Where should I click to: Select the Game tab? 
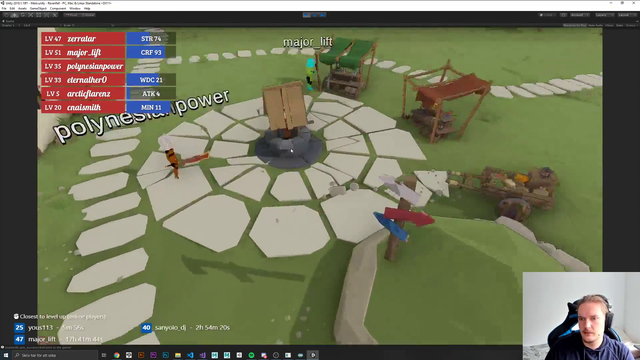(9, 21)
